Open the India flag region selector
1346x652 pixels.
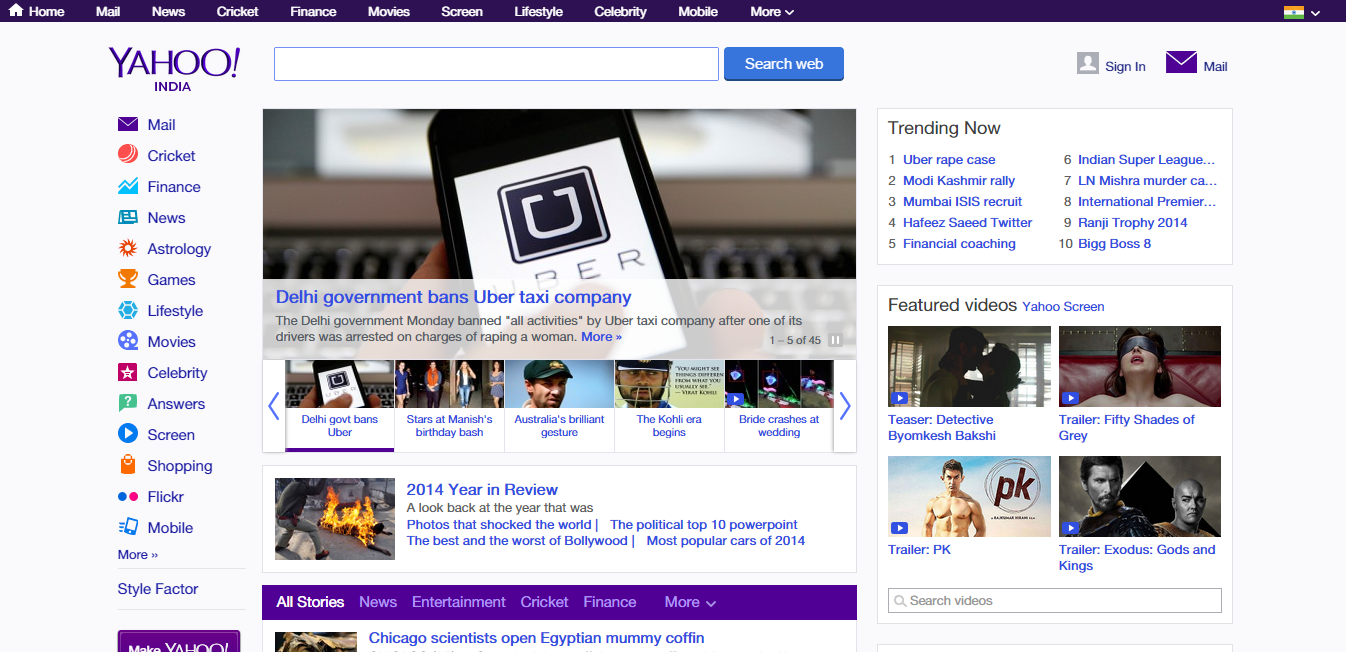[1302, 12]
